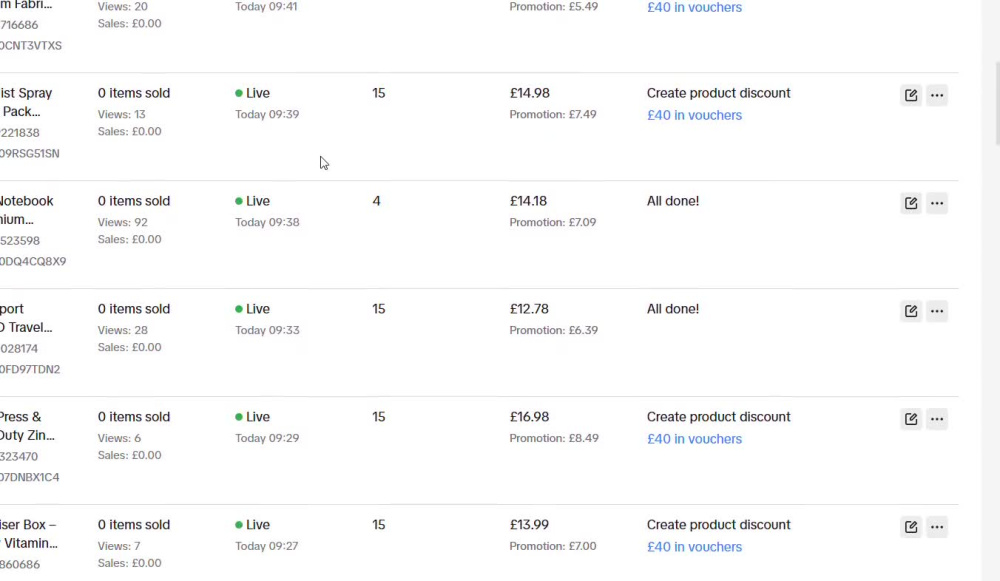This screenshot has width=1000, height=581.
Task: Open more options for £13.99 listing
Action: [937, 526]
